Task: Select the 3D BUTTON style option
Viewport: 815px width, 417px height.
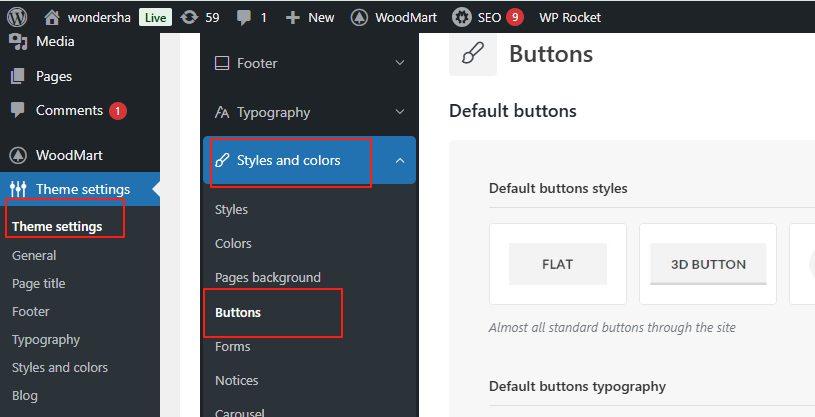Action: point(708,264)
